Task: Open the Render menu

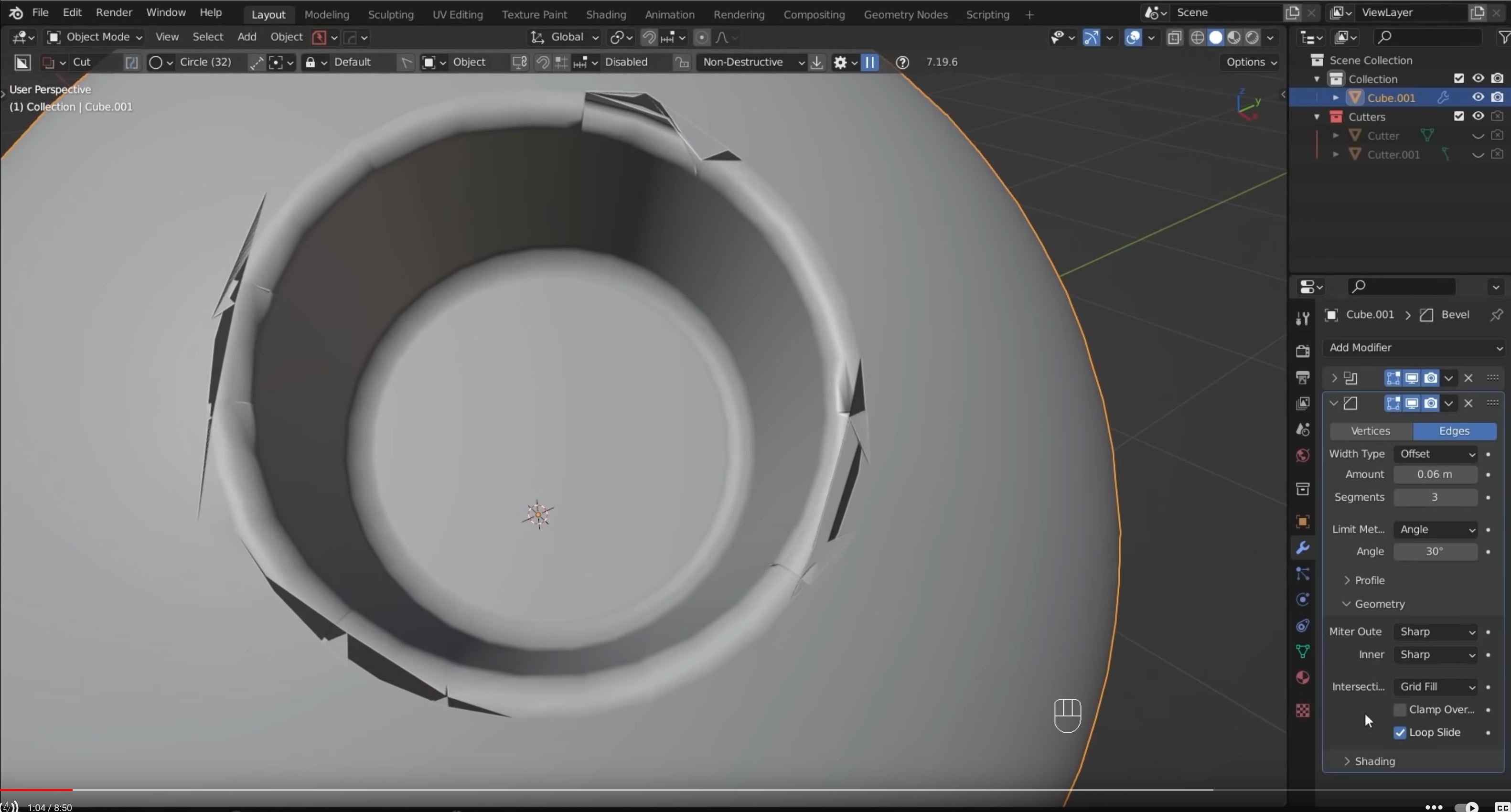Action: pos(114,12)
